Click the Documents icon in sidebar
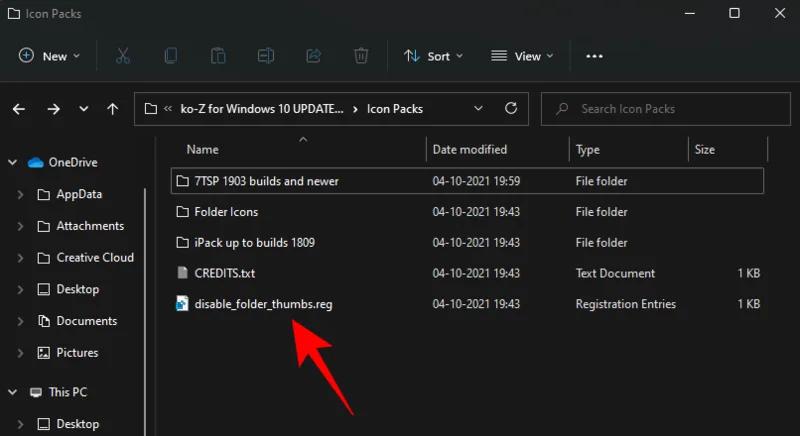 [x=44, y=321]
